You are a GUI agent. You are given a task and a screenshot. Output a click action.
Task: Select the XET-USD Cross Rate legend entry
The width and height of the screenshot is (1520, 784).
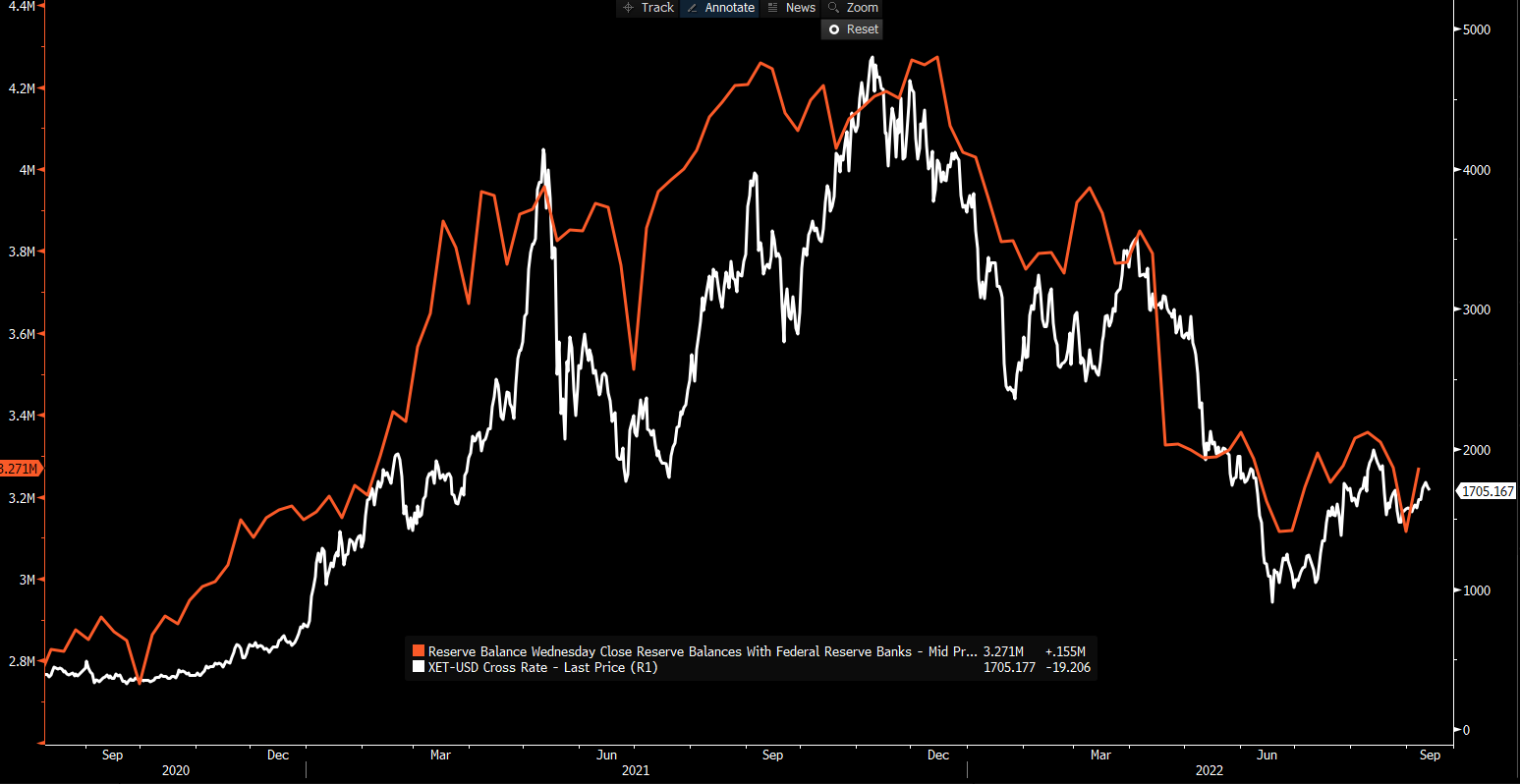click(x=542, y=667)
